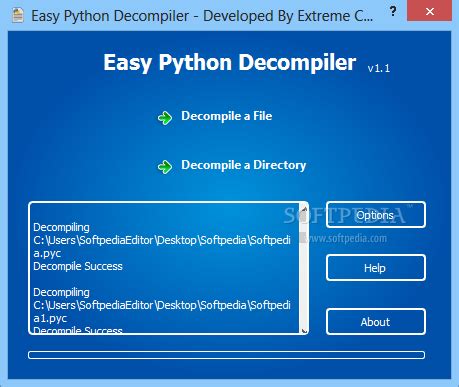Click the first 'Decompile Success' line in log

[x=78, y=266]
